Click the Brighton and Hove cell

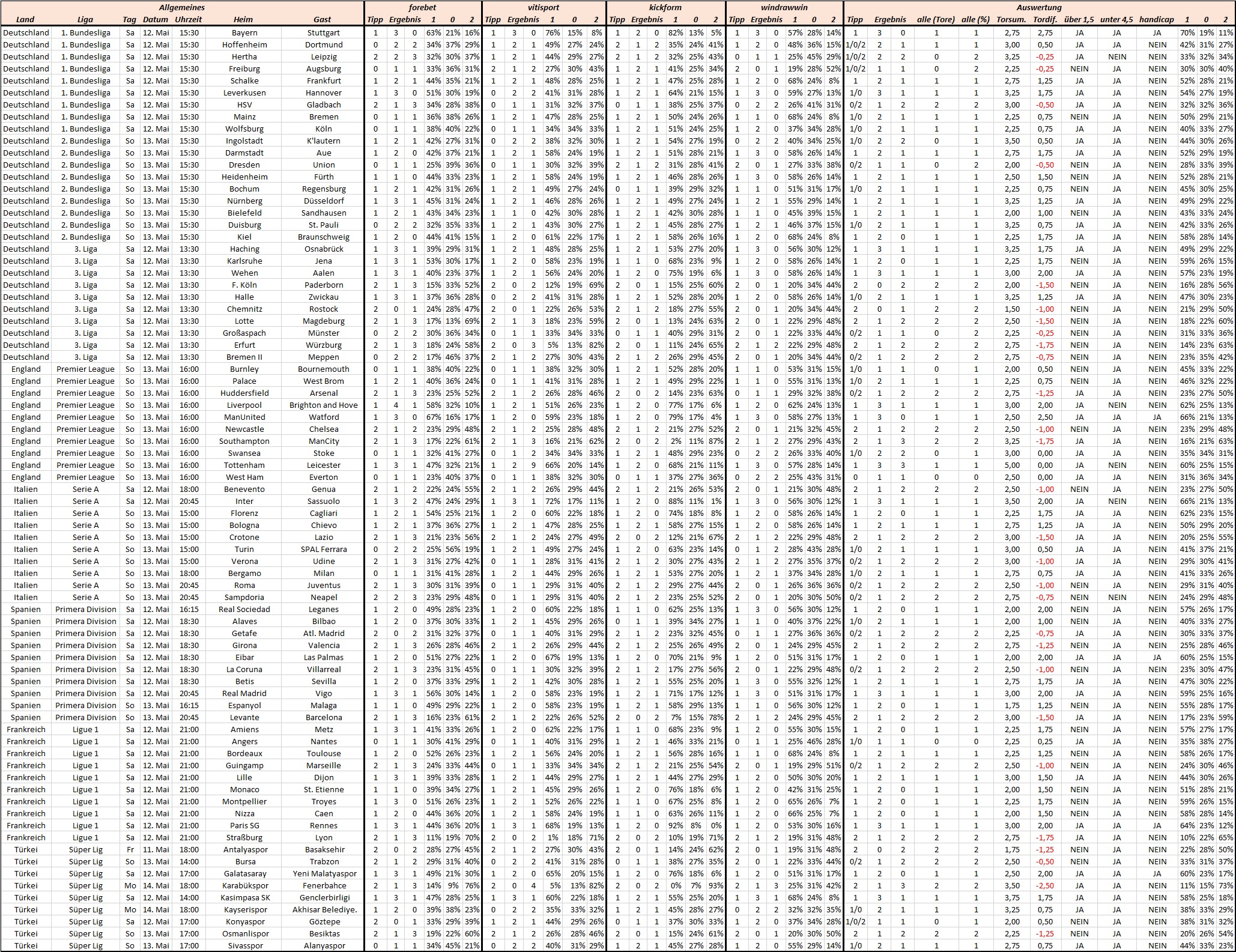pos(323,405)
